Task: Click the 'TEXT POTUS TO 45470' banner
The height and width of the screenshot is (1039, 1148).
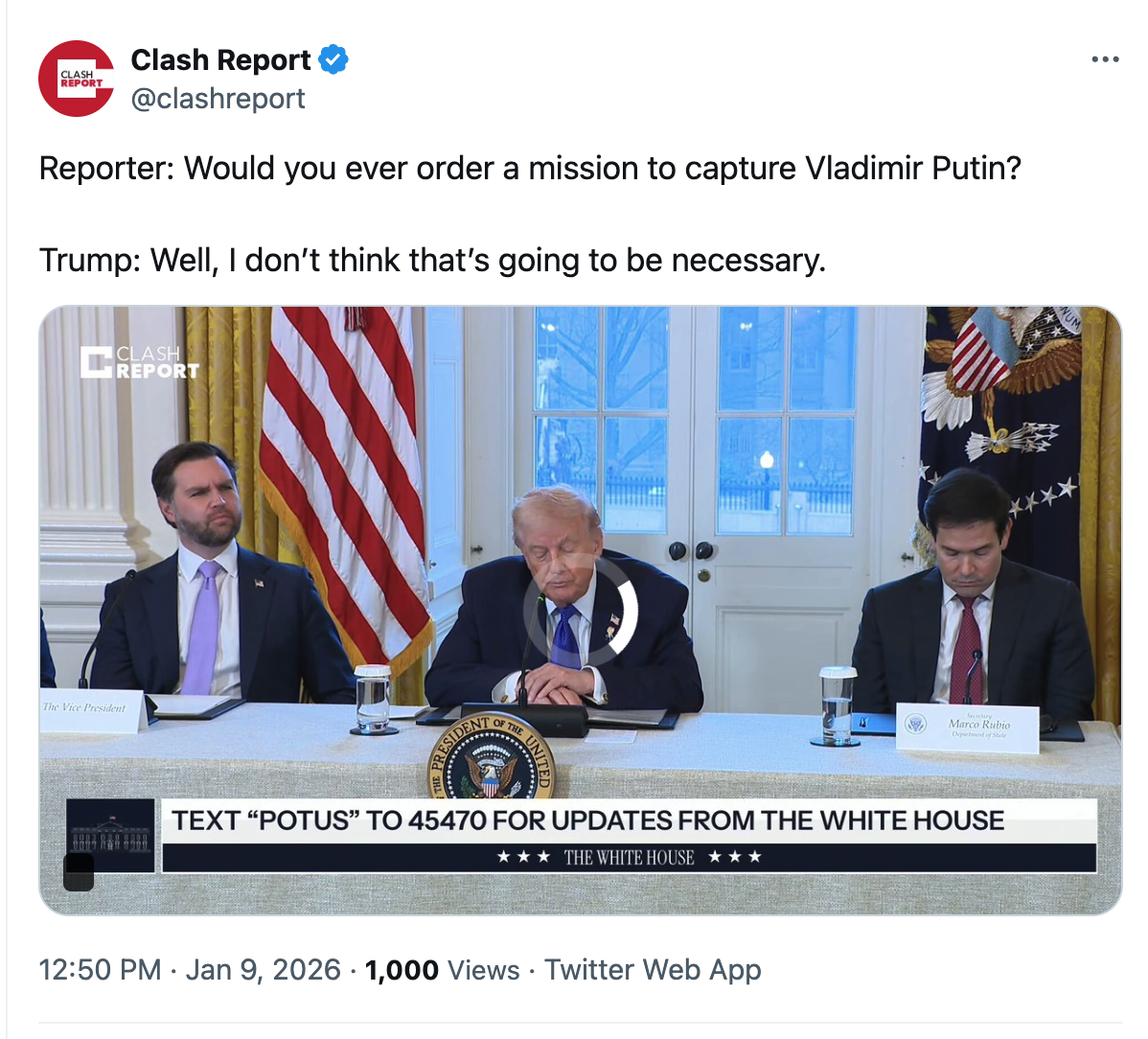Action: click(x=587, y=820)
